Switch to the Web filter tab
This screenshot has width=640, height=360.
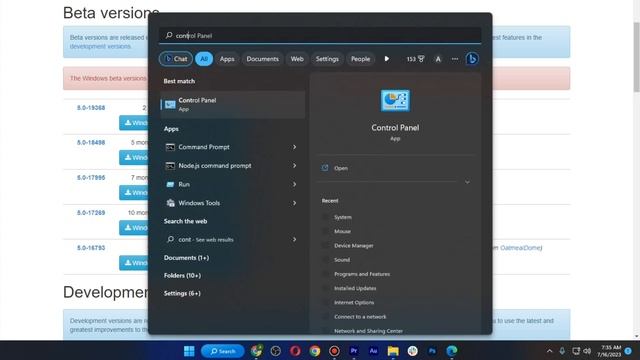coord(297,59)
